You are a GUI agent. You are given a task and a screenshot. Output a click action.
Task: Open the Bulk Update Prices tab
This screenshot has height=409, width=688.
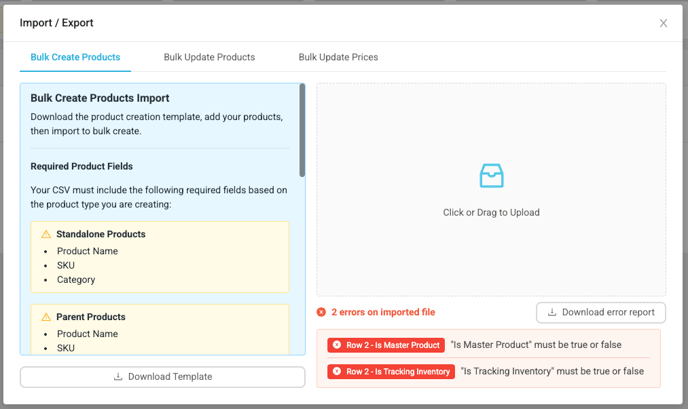[338, 57]
